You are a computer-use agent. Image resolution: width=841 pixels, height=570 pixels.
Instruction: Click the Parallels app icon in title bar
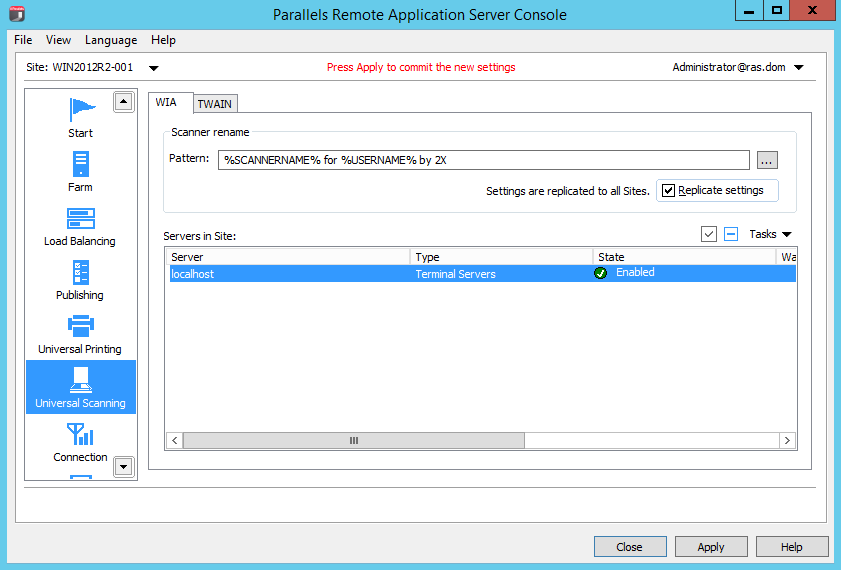[17, 14]
